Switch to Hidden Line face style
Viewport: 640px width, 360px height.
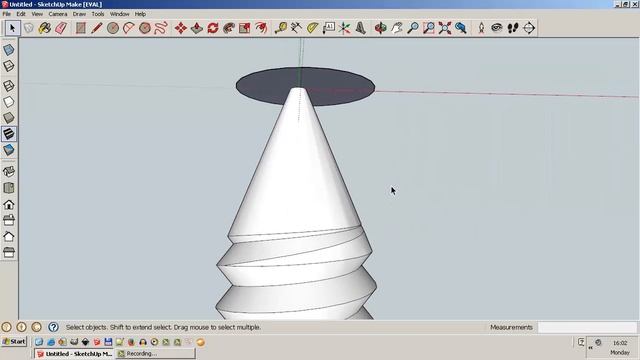pos(9,102)
